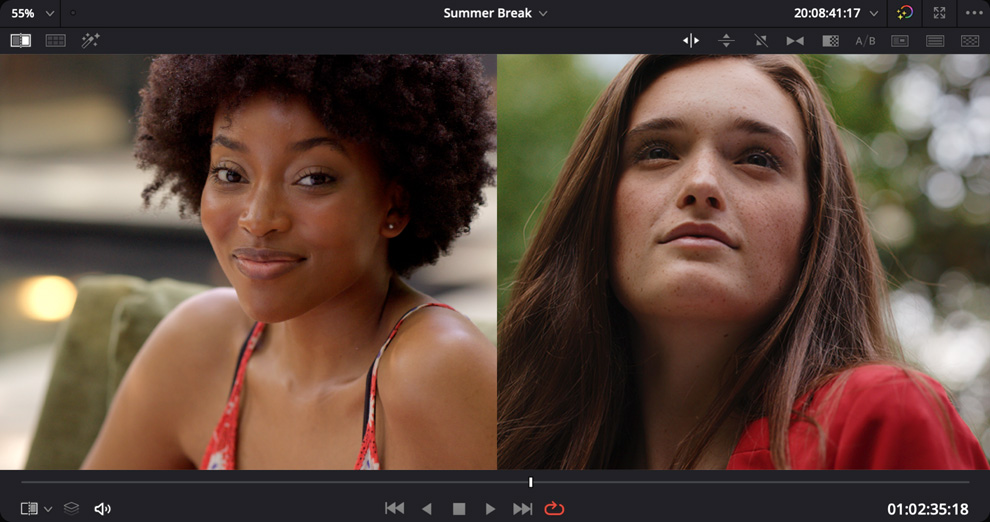The height and width of the screenshot is (522, 990).
Task: Select horizontal wipe mode
Action: (x=691, y=41)
